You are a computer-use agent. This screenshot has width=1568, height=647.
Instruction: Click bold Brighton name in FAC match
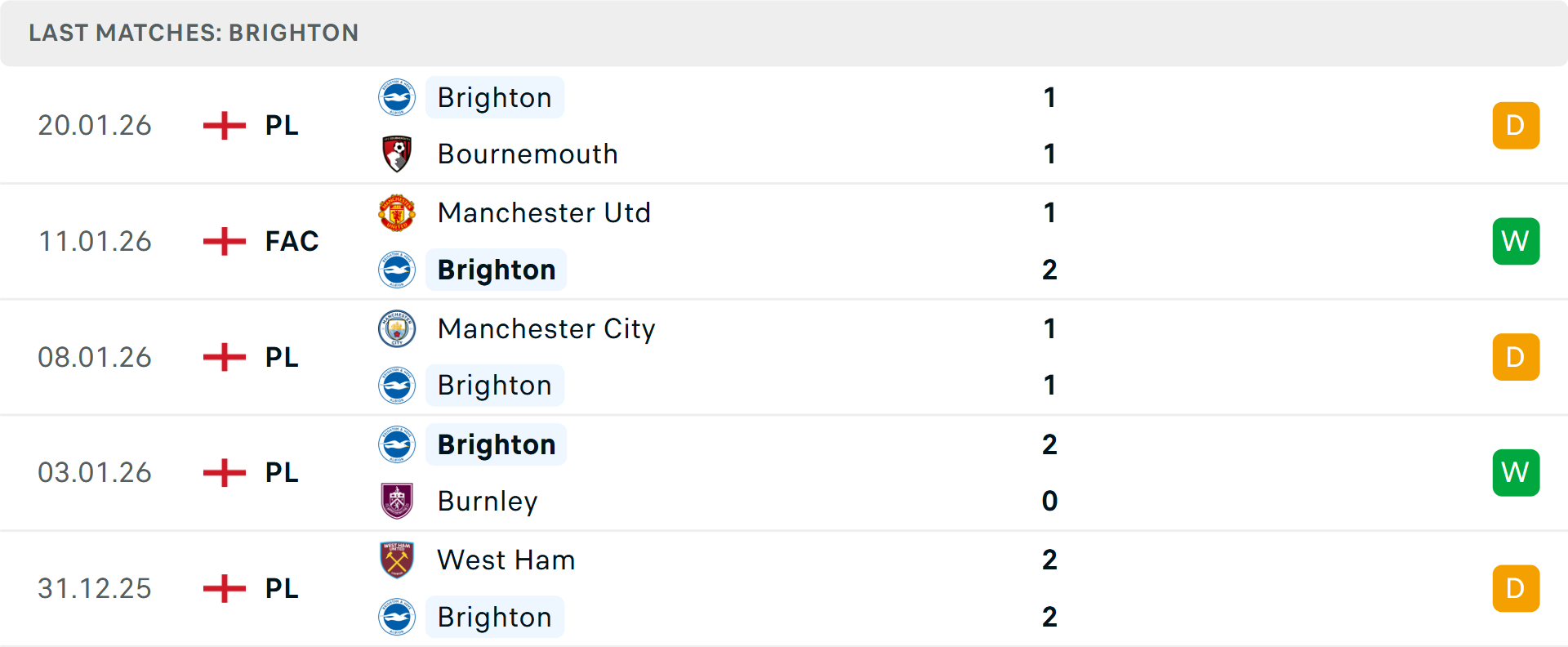497,270
